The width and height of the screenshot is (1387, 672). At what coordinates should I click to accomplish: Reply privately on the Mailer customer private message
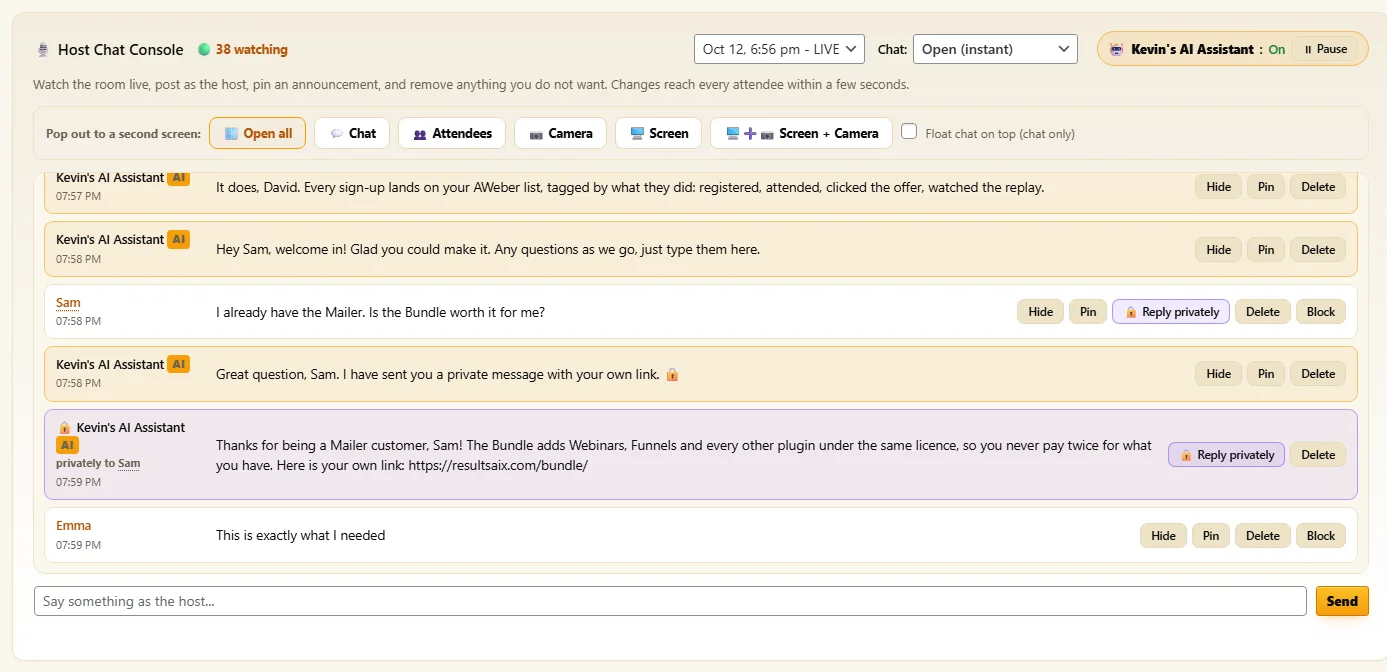(x=1226, y=455)
